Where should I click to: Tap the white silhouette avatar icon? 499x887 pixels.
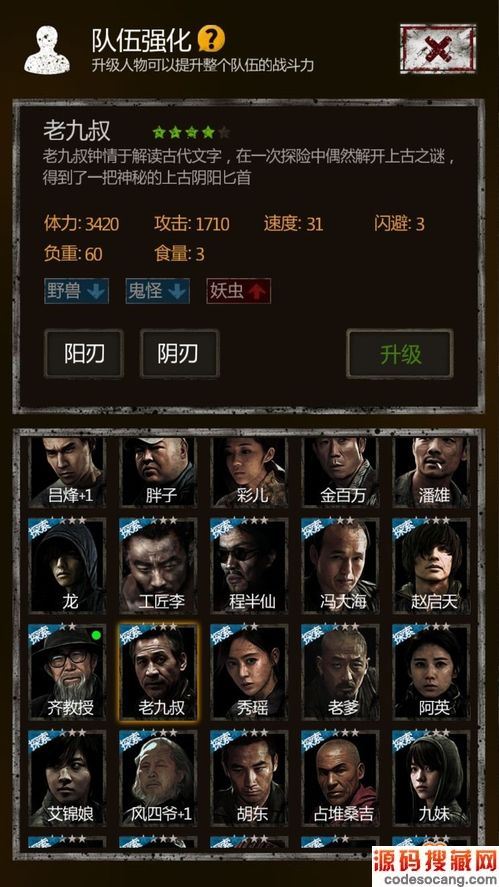47,50
